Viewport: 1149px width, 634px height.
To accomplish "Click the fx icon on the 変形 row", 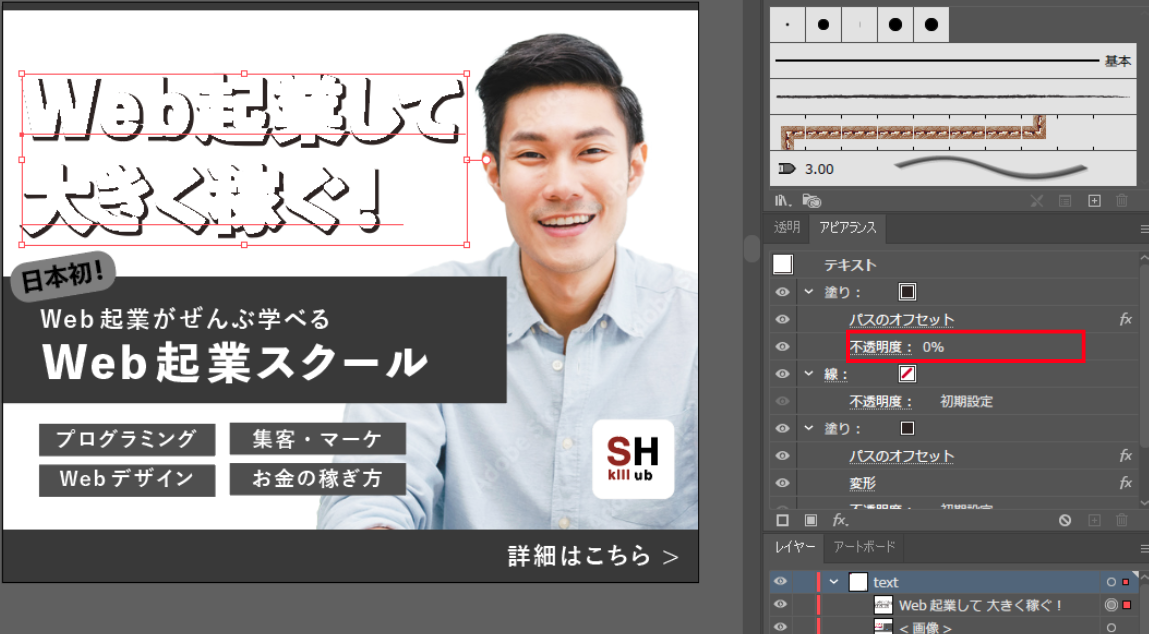I will [x=1126, y=483].
